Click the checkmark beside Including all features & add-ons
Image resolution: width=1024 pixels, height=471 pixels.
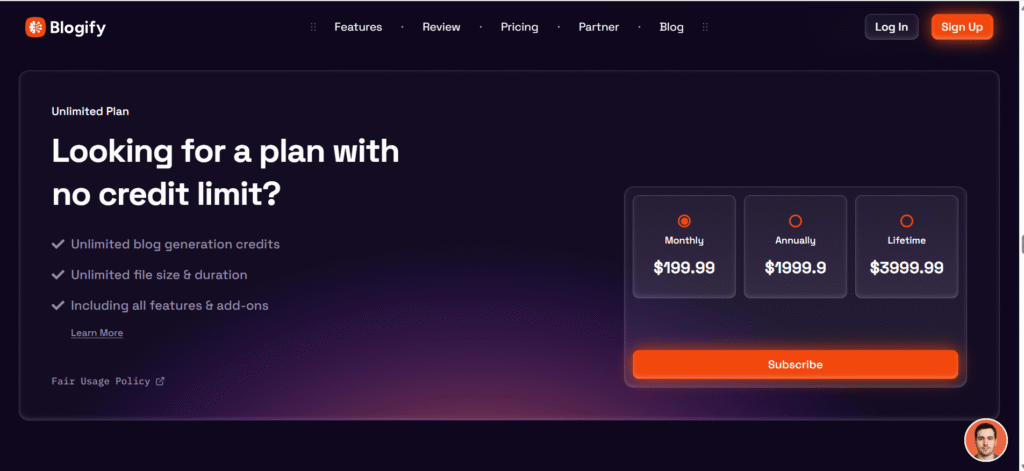[58, 305]
